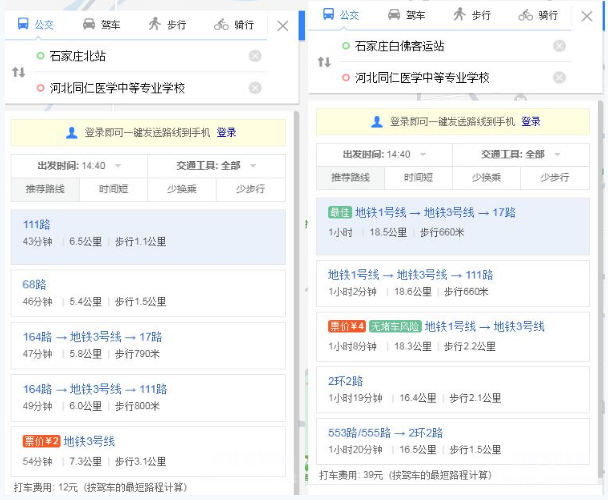Viewport: 608px width, 500px height.
Task: Swap start and destination in left panel
Action: coord(19,72)
